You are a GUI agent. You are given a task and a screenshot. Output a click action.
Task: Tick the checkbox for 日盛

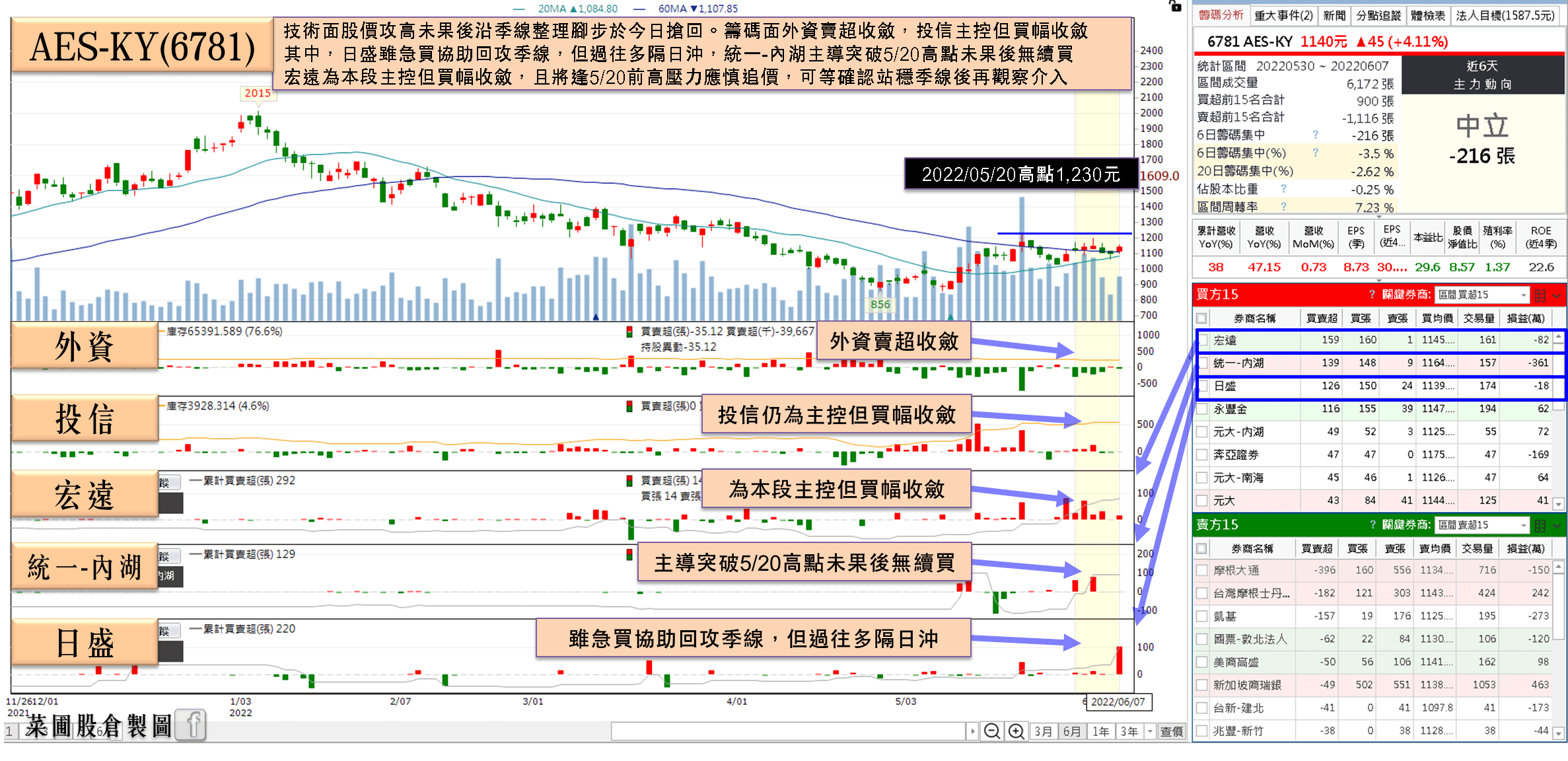(x=1202, y=386)
